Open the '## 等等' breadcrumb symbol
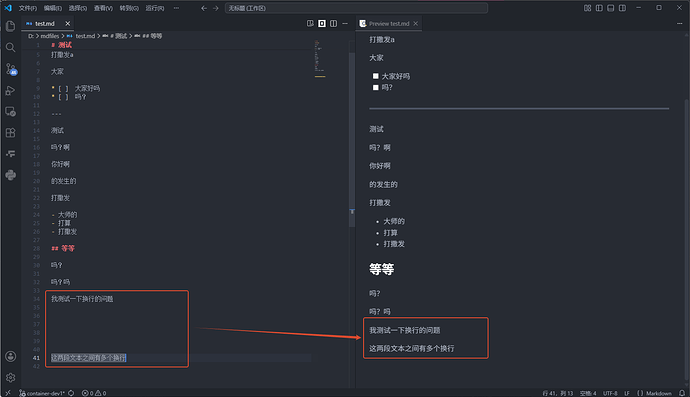Viewport: 690px width, 397px height. point(148,36)
